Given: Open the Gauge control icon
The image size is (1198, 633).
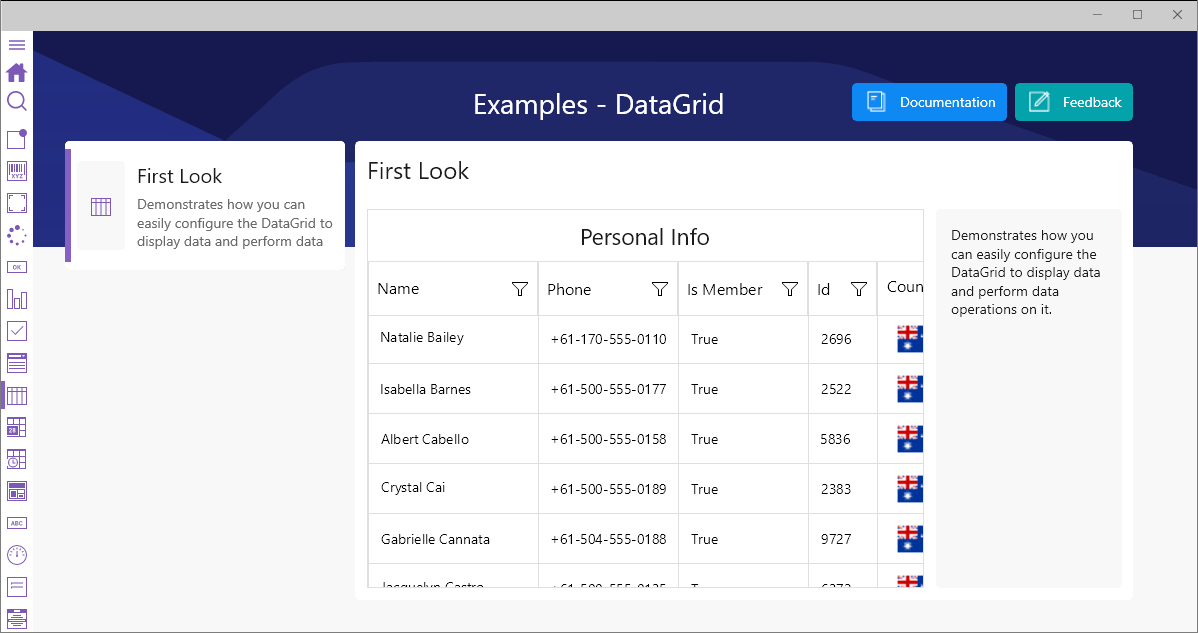Looking at the screenshot, I should (17, 554).
